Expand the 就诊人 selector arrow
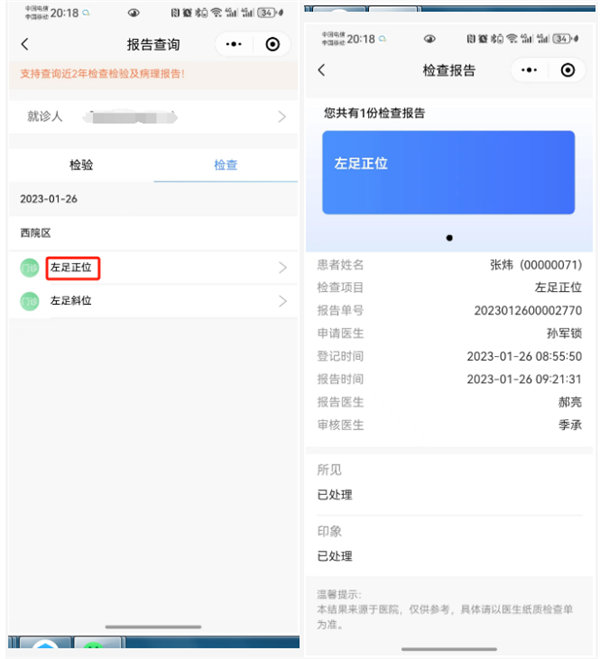Image resolution: width=600 pixels, height=659 pixels. point(282,116)
